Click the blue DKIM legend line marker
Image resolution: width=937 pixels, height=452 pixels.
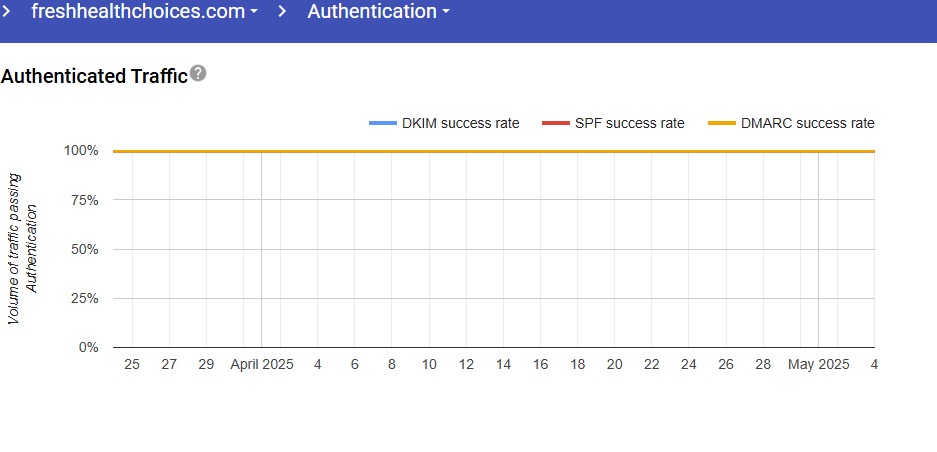coord(383,123)
